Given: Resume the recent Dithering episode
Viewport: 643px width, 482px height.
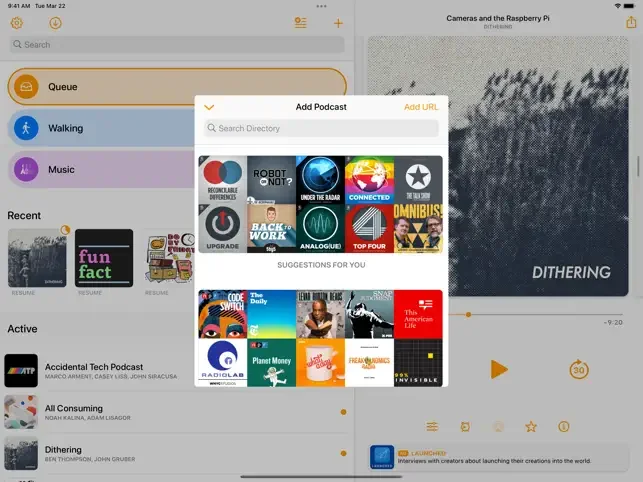Looking at the screenshot, I should [37, 258].
